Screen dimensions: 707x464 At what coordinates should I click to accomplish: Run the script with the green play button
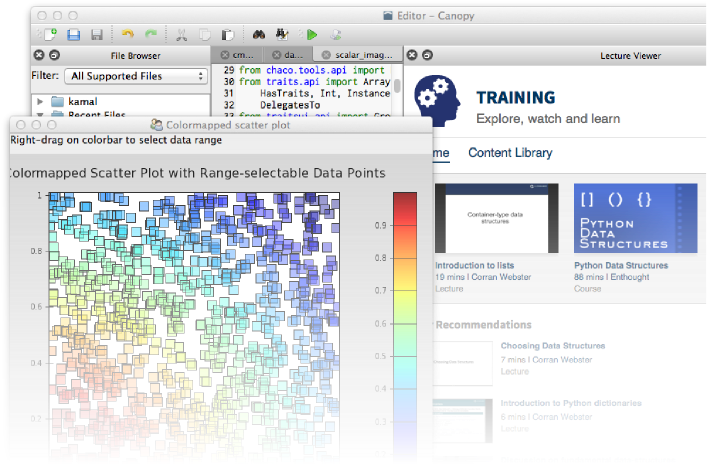point(312,34)
